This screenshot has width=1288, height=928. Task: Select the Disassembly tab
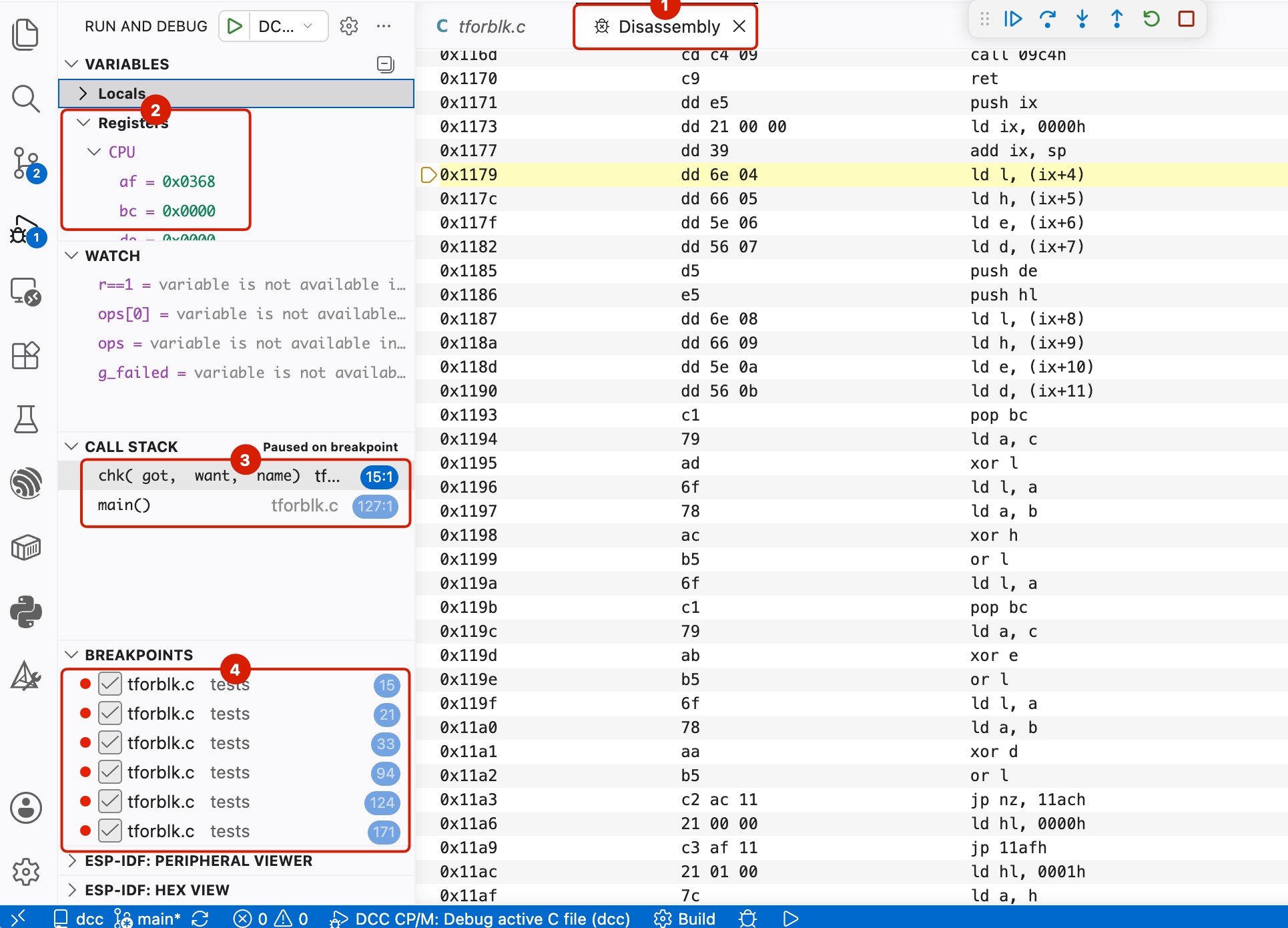[x=657, y=26]
